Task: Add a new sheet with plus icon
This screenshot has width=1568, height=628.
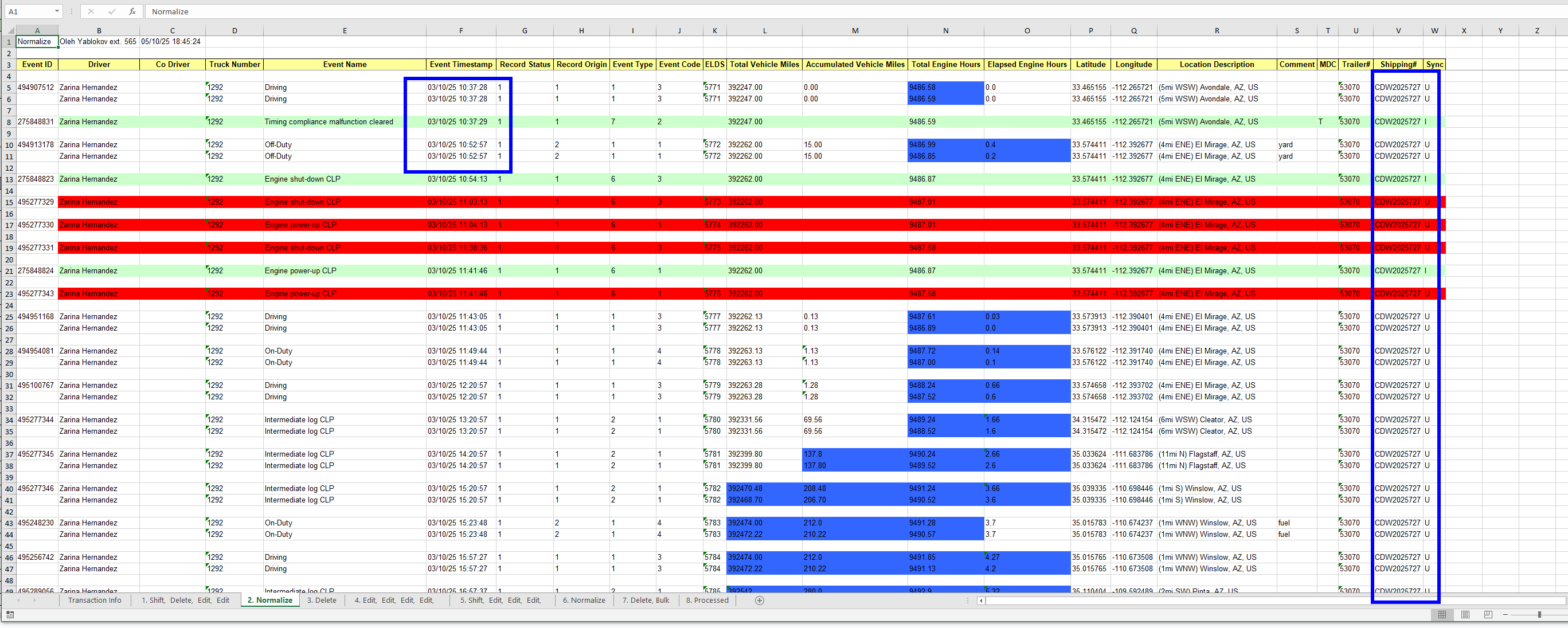Action: [759, 600]
